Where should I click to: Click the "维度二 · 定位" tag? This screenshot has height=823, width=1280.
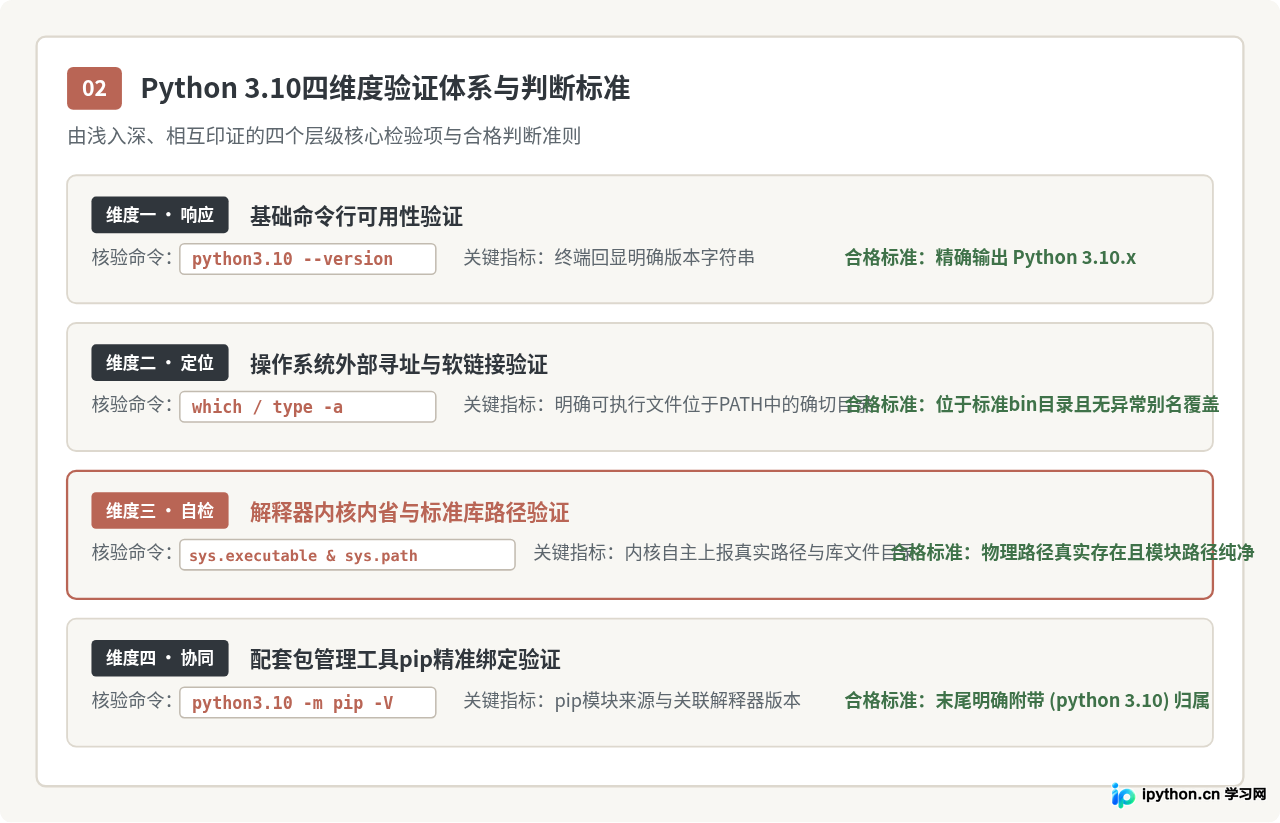(160, 363)
